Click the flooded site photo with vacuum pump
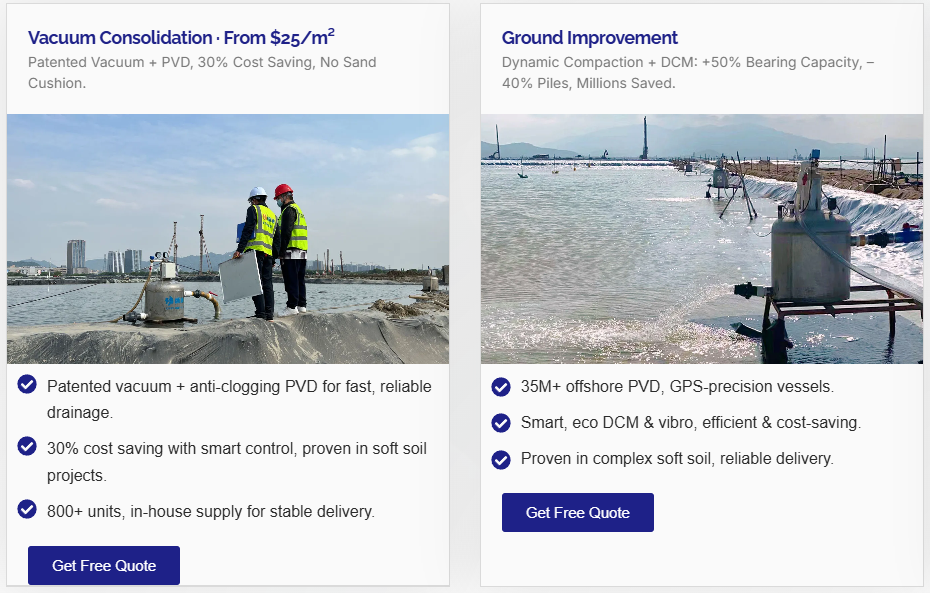The width and height of the screenshot is (930, 593). (x=701, y=239)
